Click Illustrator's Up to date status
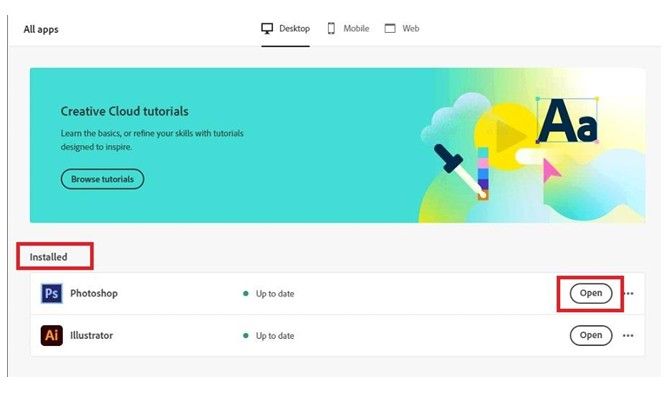This screenshot has height=393, width=671. coord(275,336)
